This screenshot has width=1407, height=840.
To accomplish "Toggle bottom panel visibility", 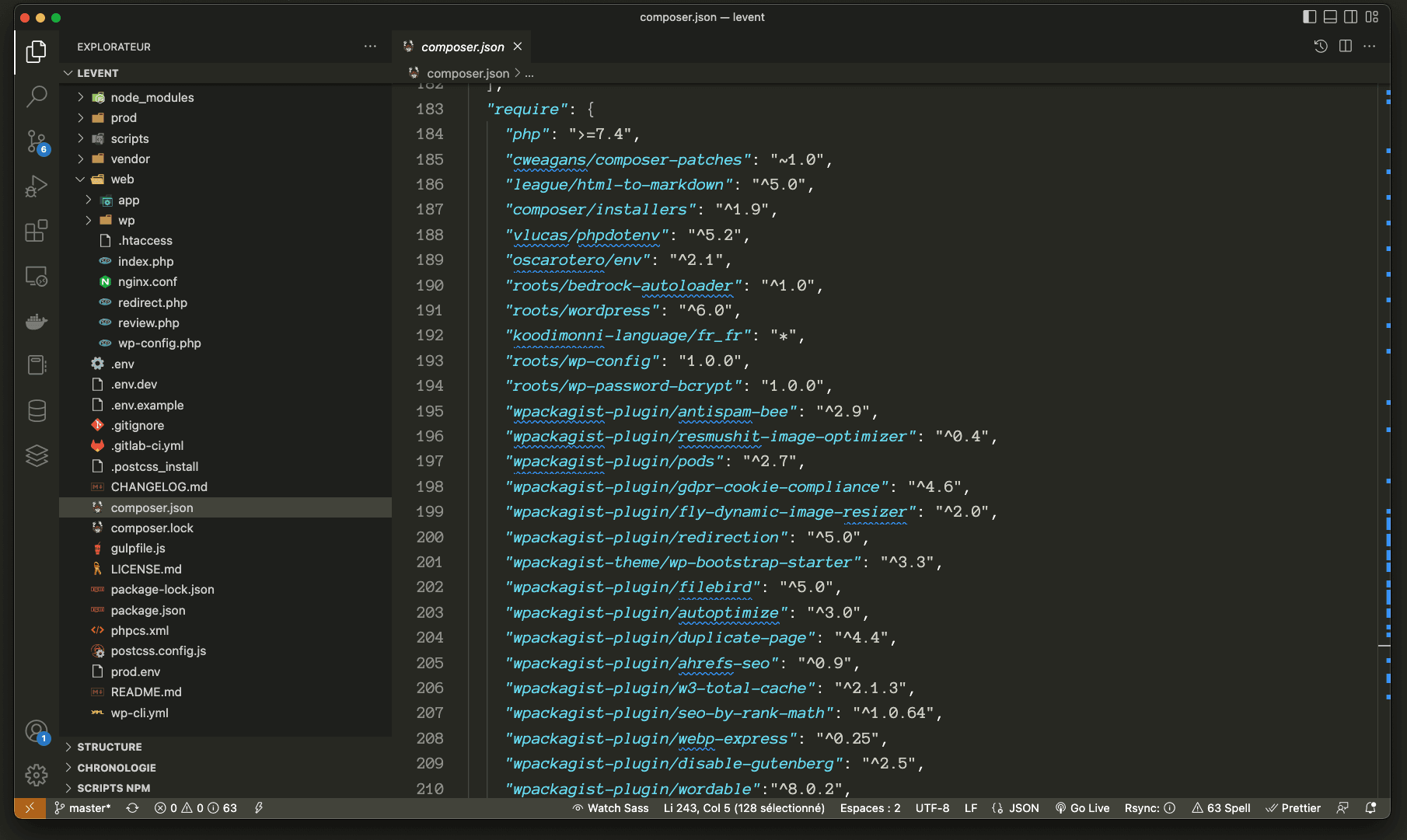I will (x=1330, y=16).
